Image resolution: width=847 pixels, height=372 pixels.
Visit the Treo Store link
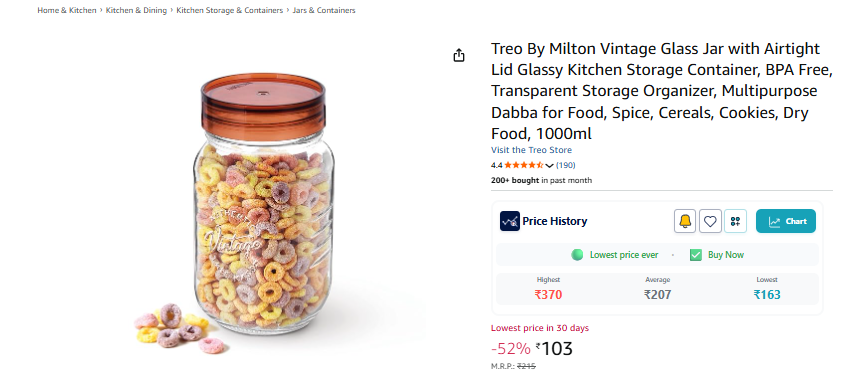[531, 150]
